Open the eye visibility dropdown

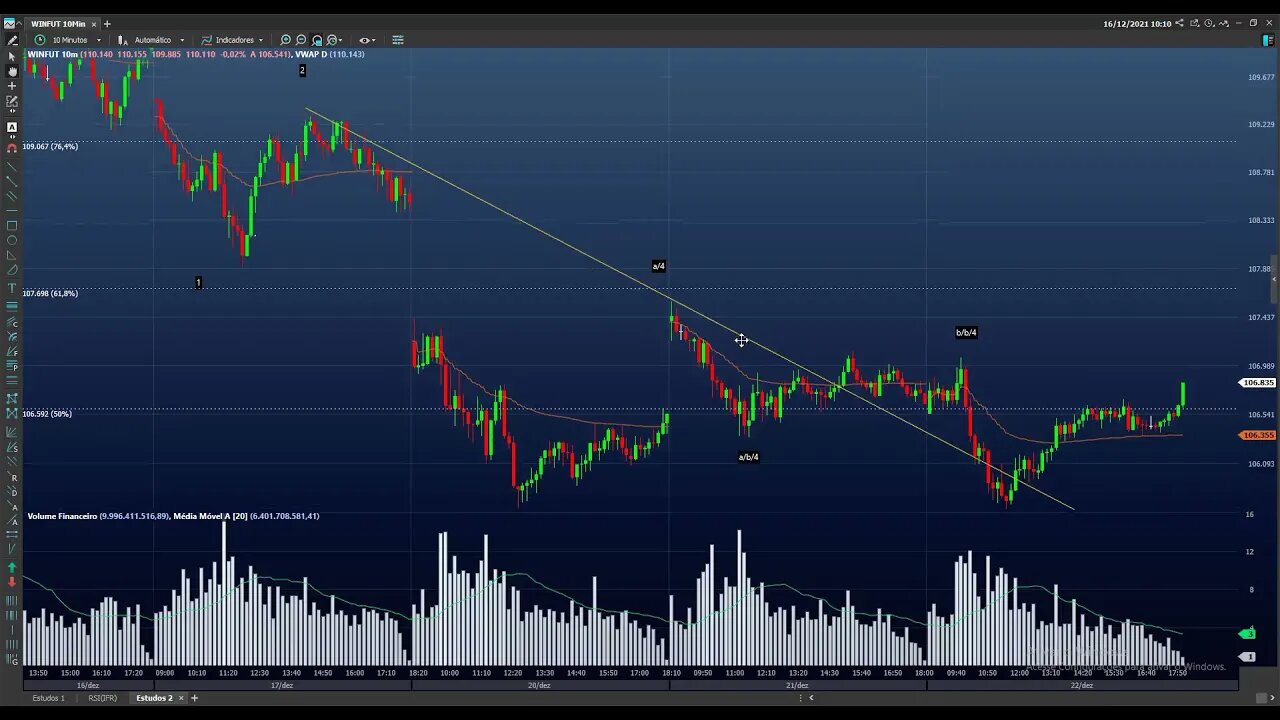click(367, 40)
